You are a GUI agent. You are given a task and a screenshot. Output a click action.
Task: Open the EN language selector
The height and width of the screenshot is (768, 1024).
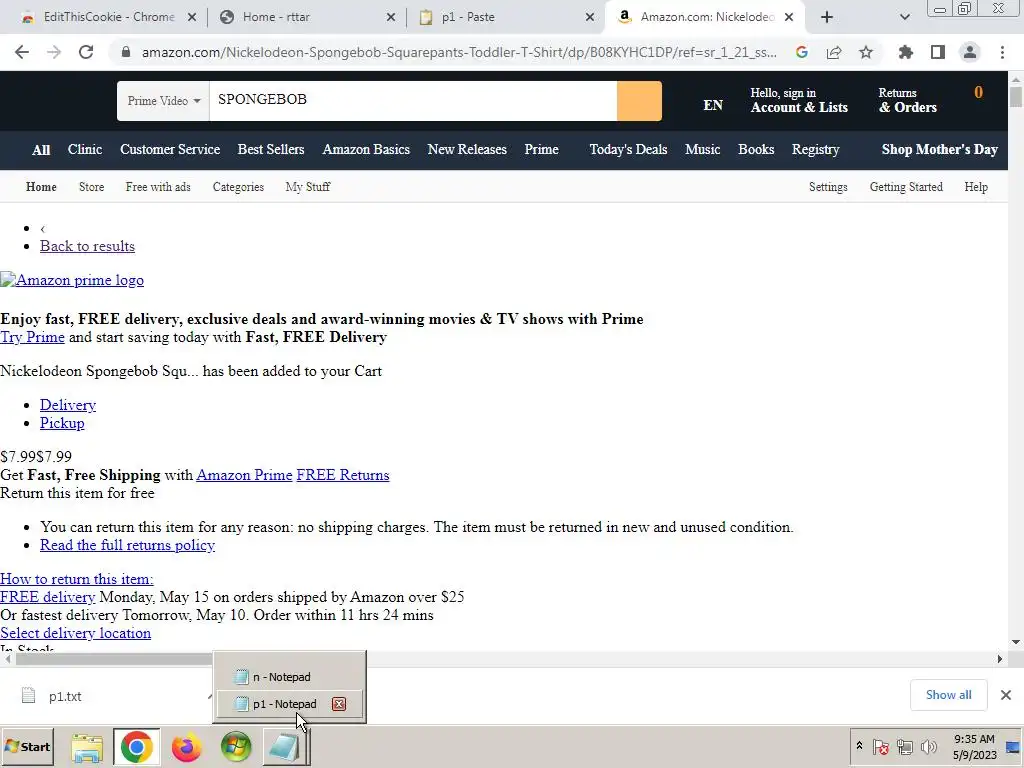pos(712,105)
